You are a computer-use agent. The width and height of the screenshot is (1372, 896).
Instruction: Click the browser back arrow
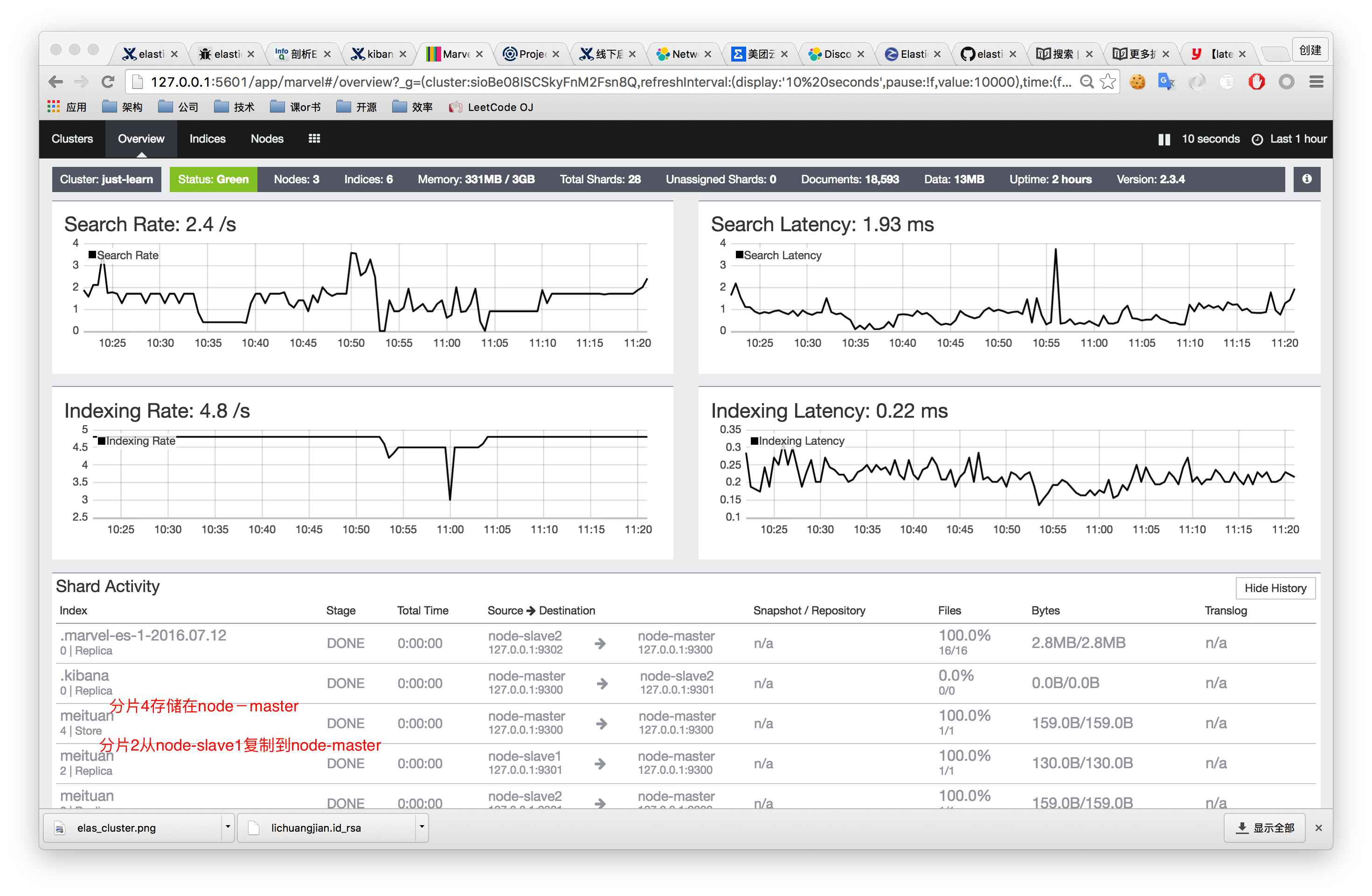pos(56,82)
